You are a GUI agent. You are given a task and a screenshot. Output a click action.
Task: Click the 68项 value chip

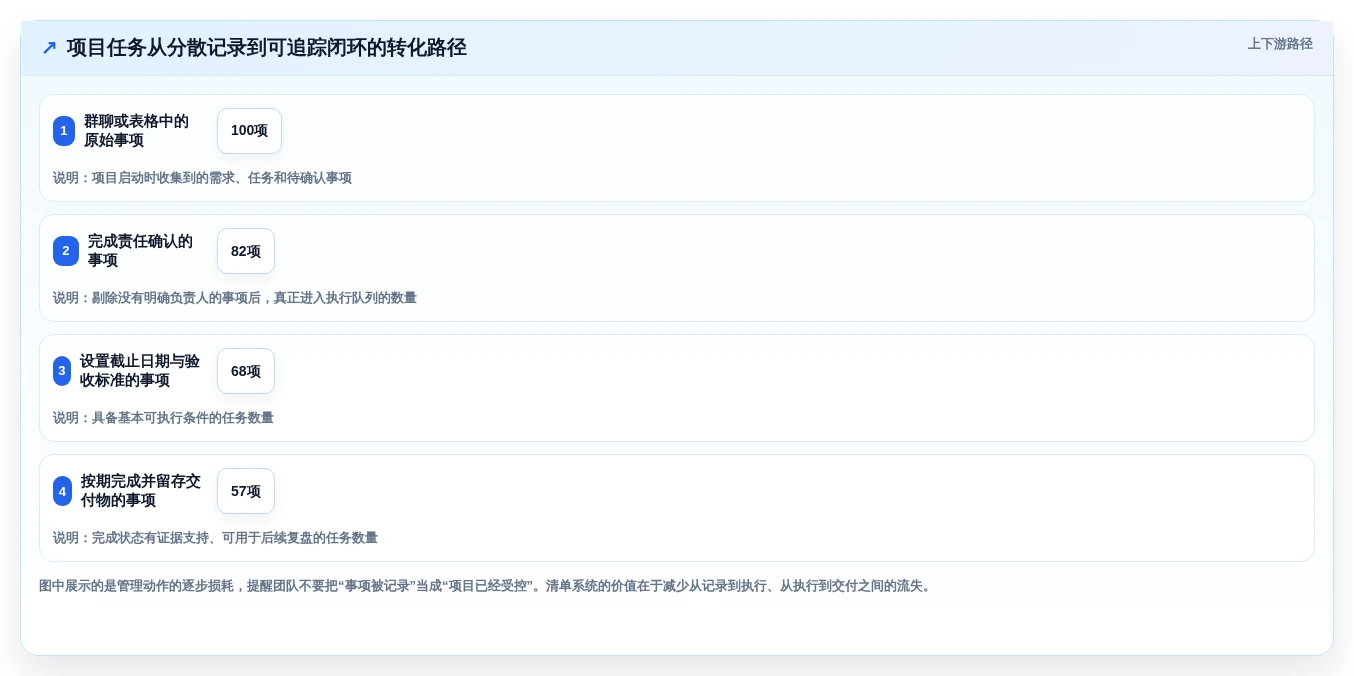coord(246,371)
